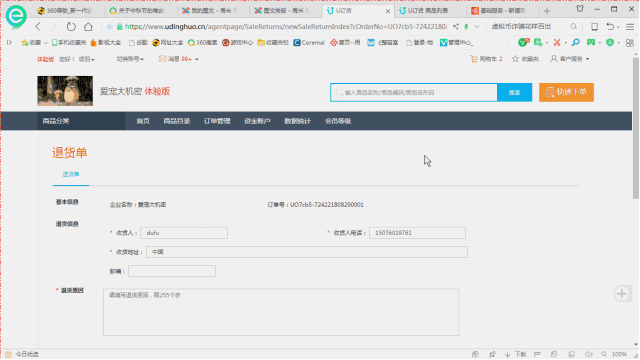Viewport: 640px width, 360px height.
Task: Click the magnifier icon in browser search box
Action: pyautogui.click(x=573, y=27)
